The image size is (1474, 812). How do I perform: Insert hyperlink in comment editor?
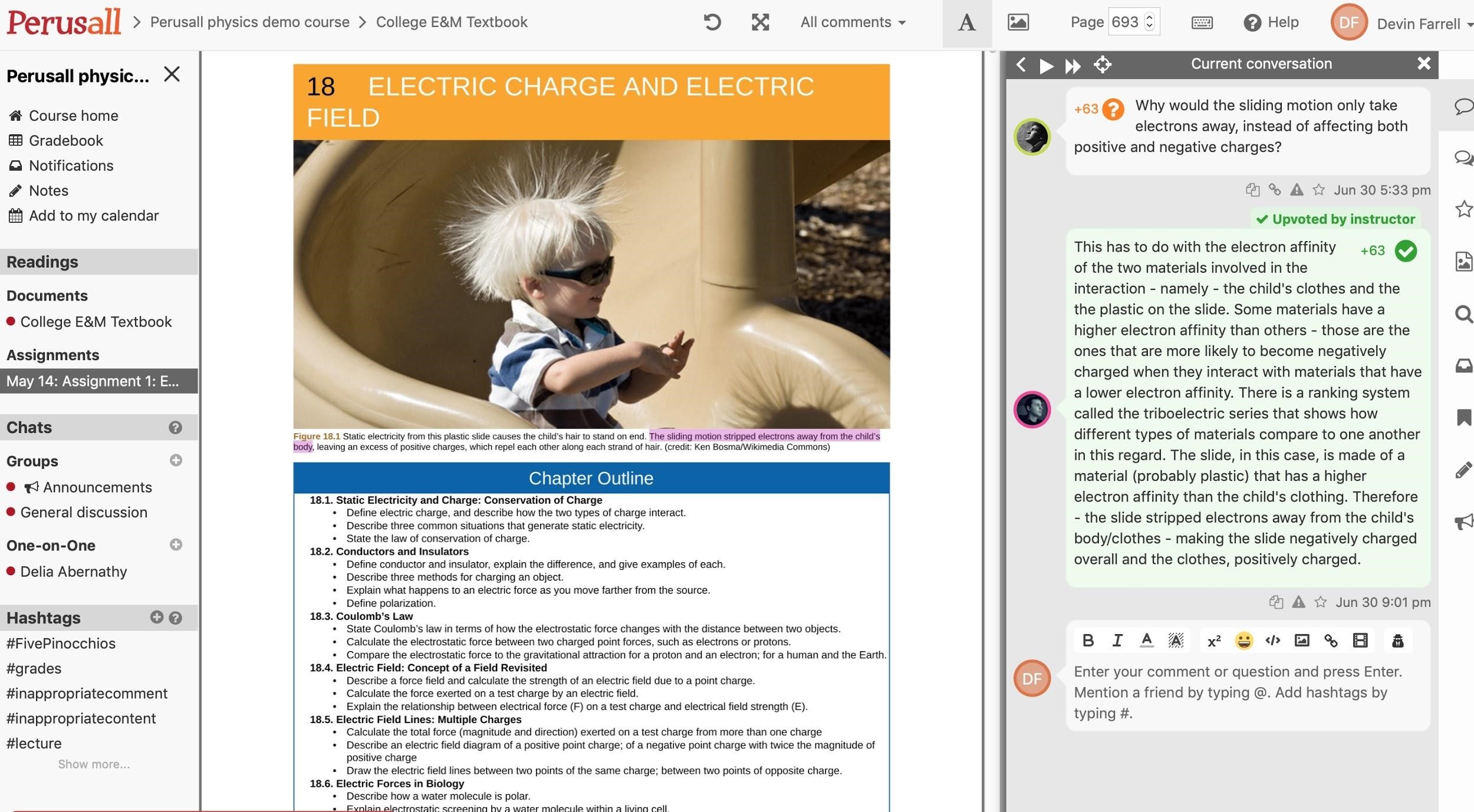(1331, 641)
